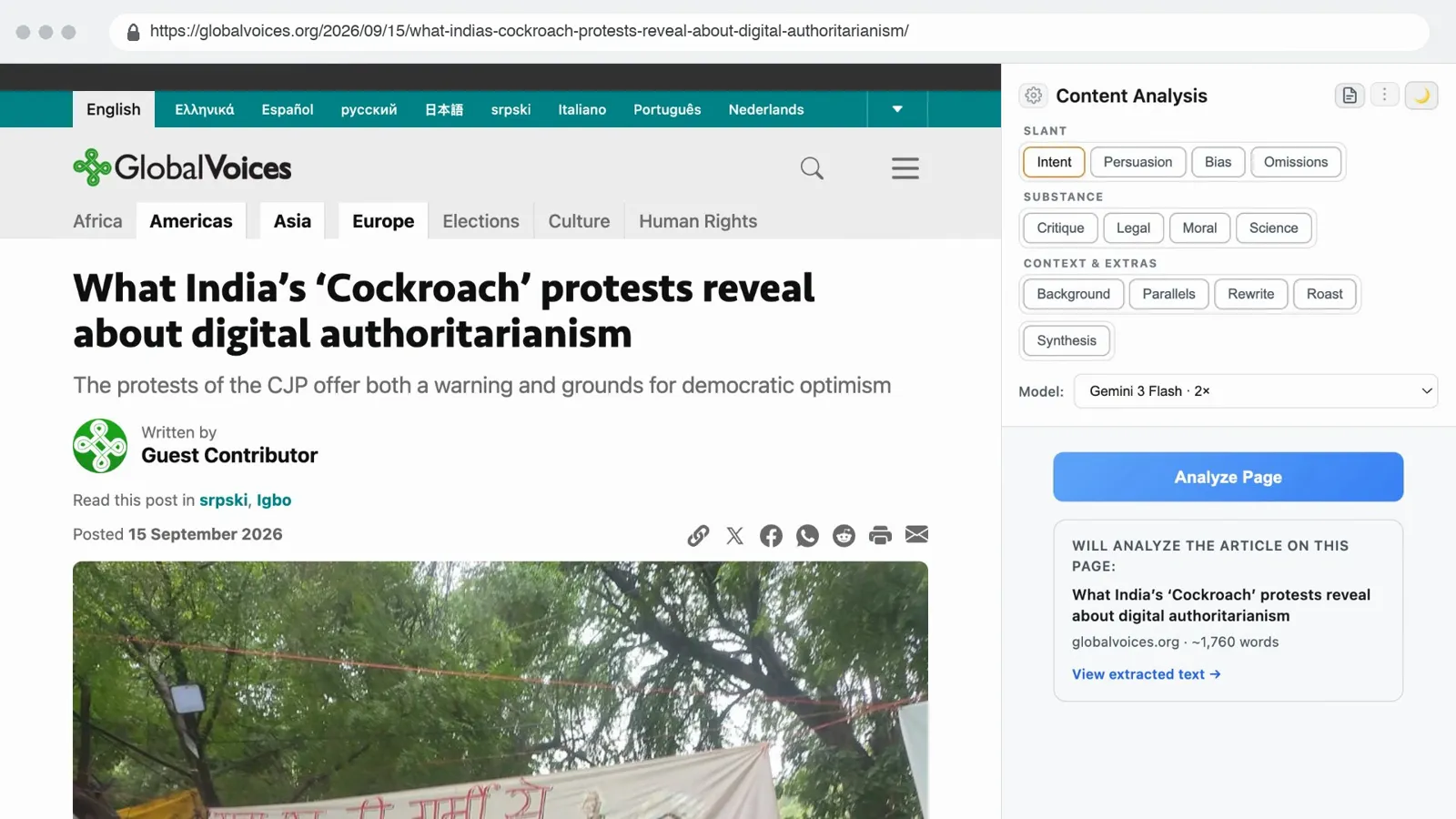Click the GlobalVoices logo
Image resolution: width=1456 pixels, height=819 pixels.
(182, 167)
